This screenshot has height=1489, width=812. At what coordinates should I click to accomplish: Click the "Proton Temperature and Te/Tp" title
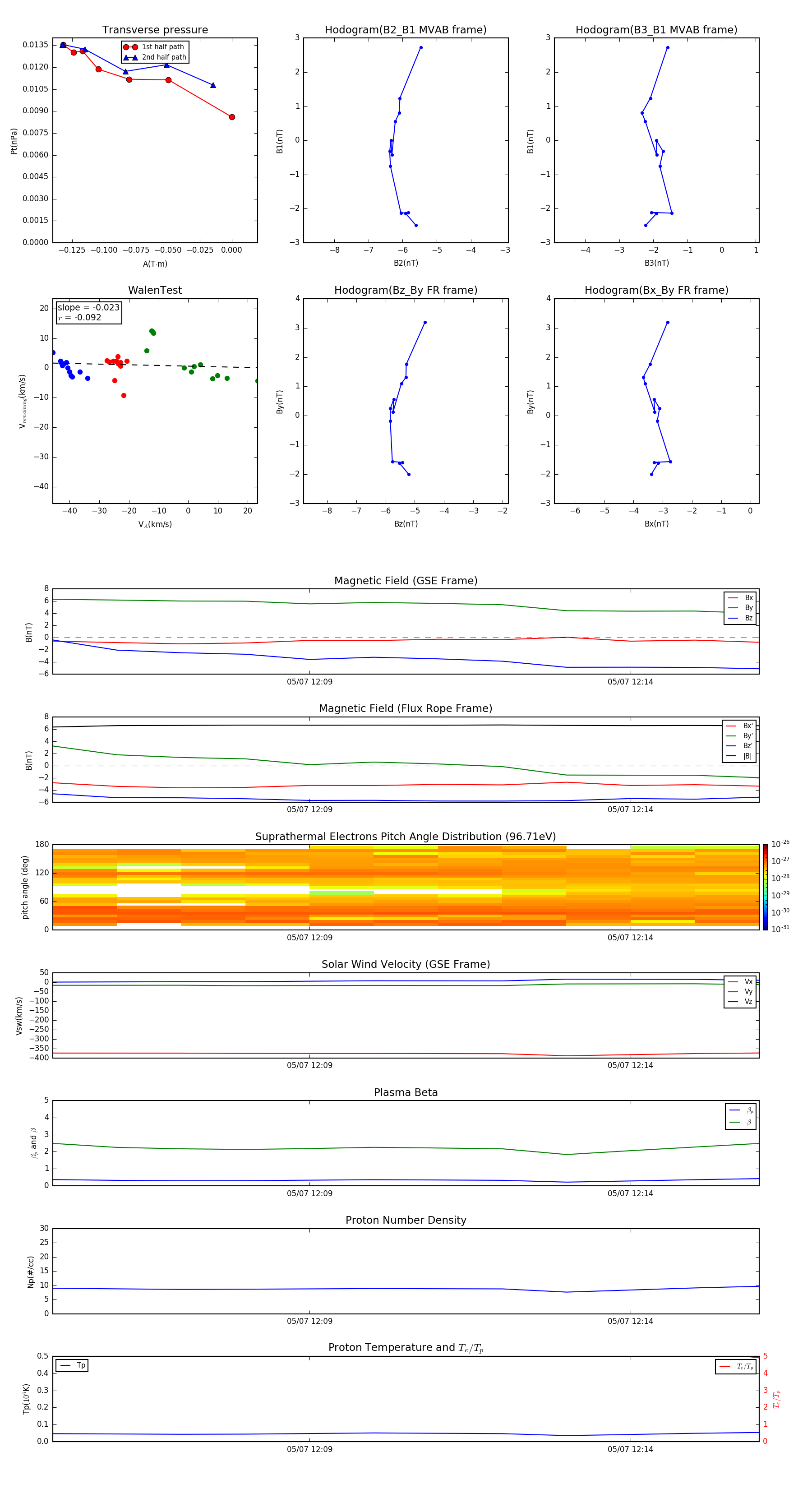click(x=406, y=1348)
